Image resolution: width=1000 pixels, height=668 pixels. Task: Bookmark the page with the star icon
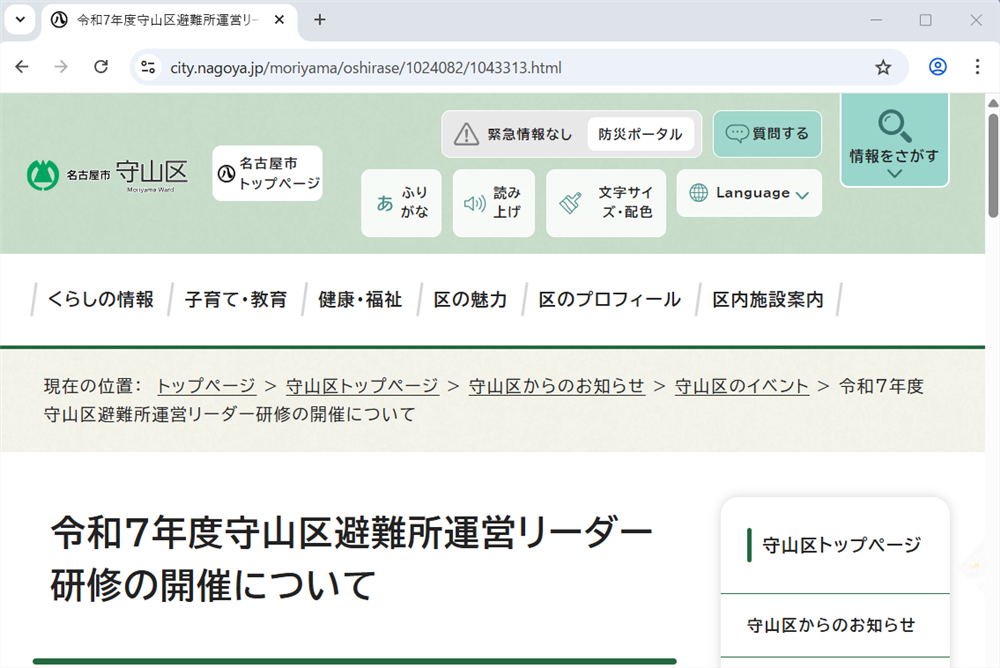coord(883,66)
